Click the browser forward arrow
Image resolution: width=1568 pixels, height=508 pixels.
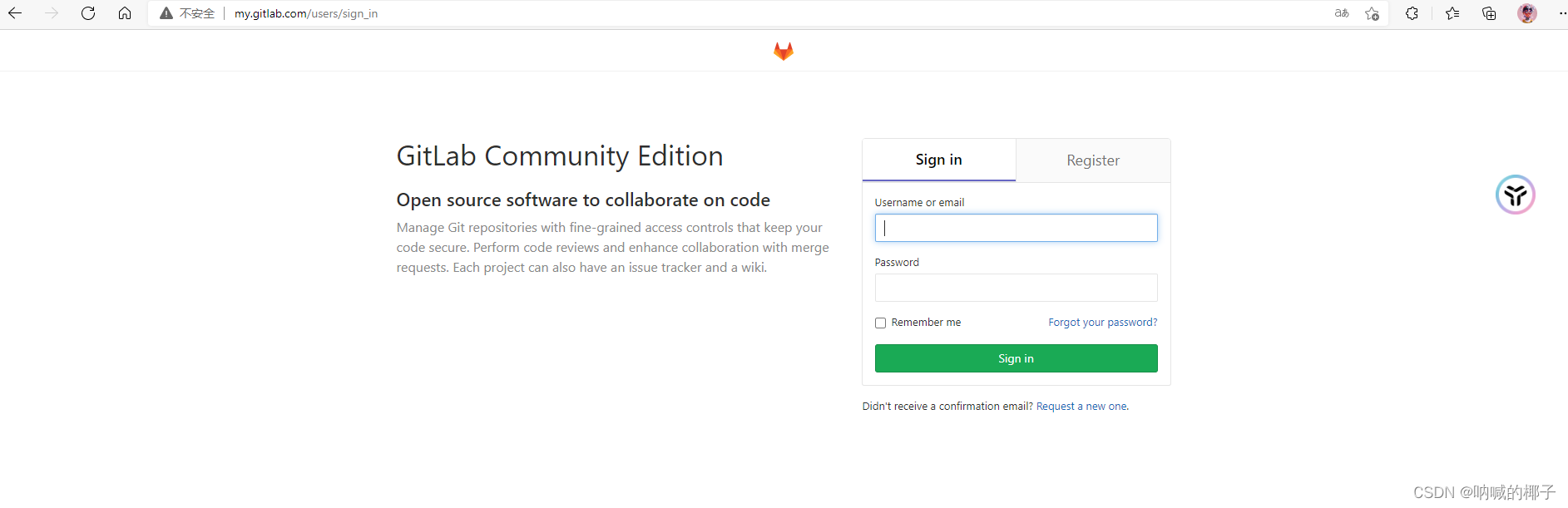(52, 13)
